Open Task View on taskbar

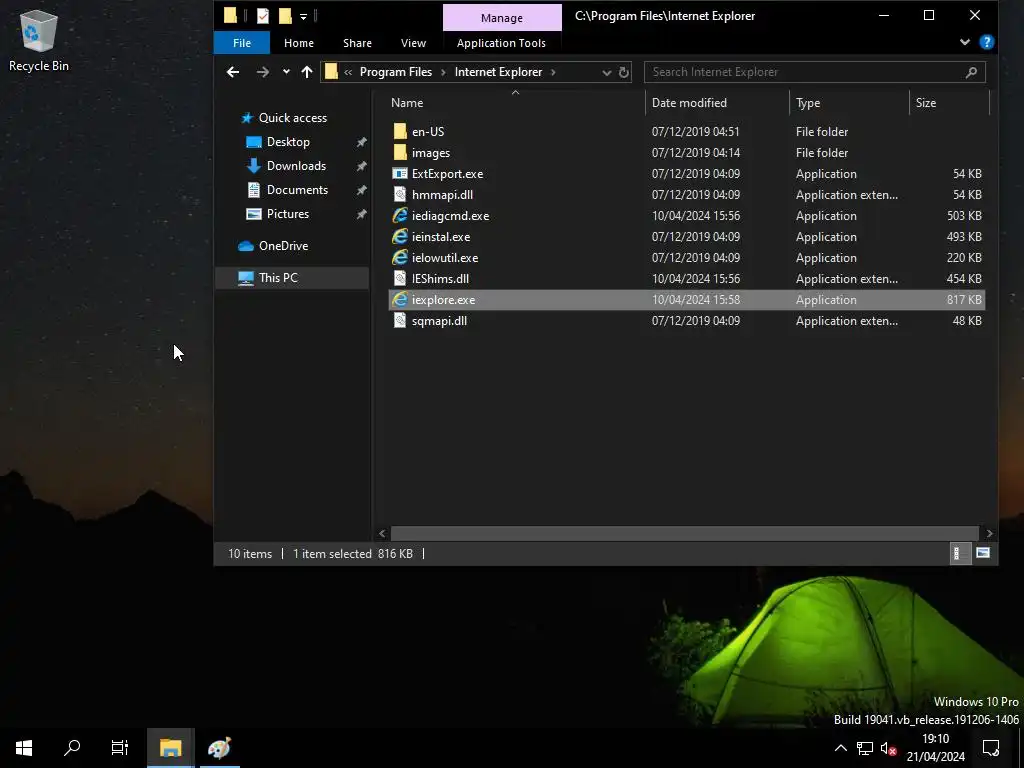pos(120,748)
